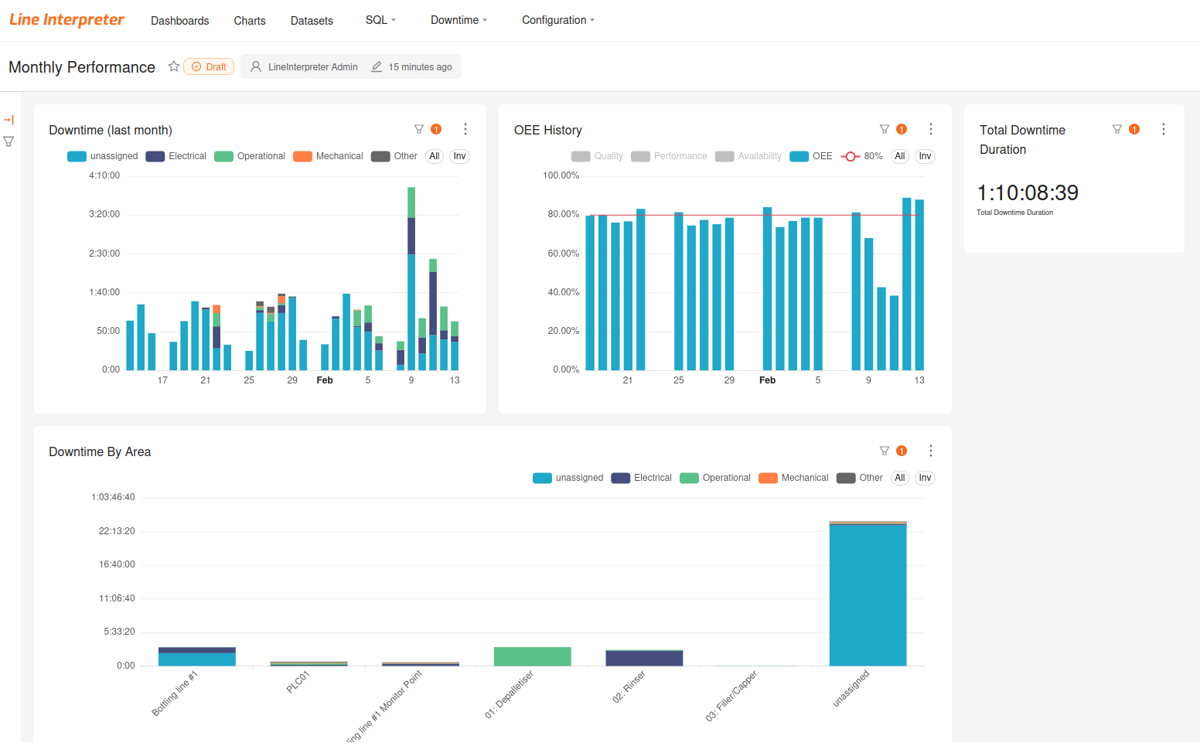Toggle the Operational series in Downtime By Area legend
1200x746 pixels.
tap(715, 478)
